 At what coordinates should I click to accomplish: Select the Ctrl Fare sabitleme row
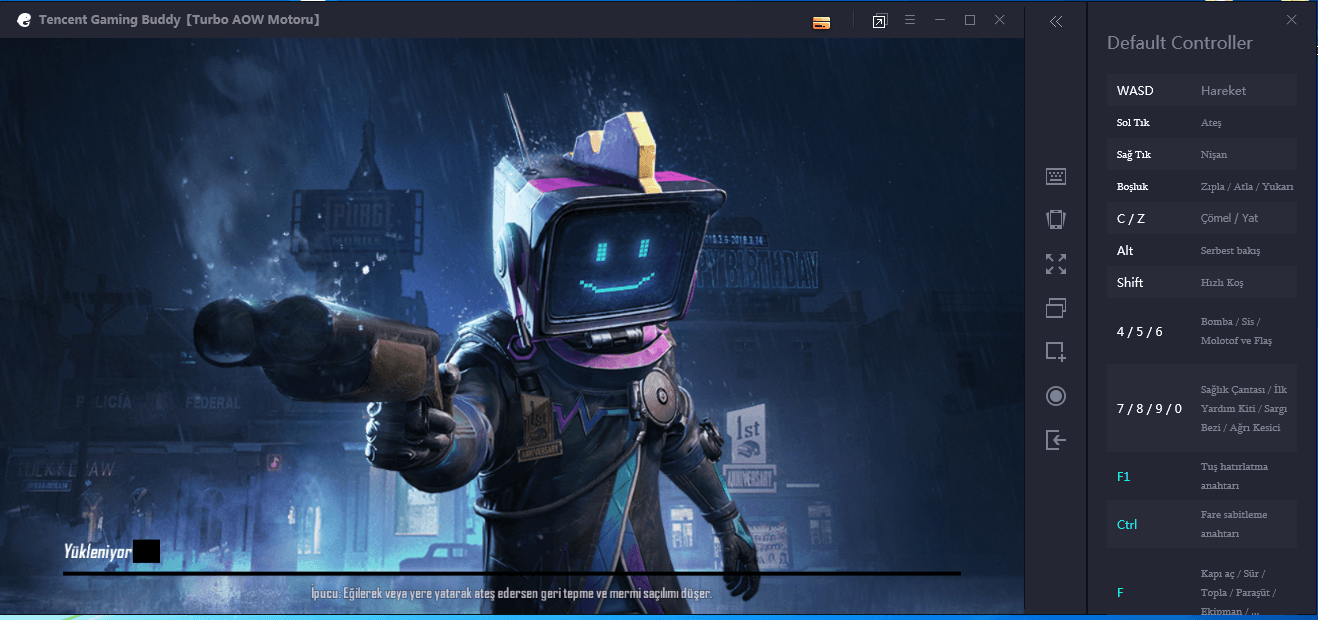point(1201,524)
